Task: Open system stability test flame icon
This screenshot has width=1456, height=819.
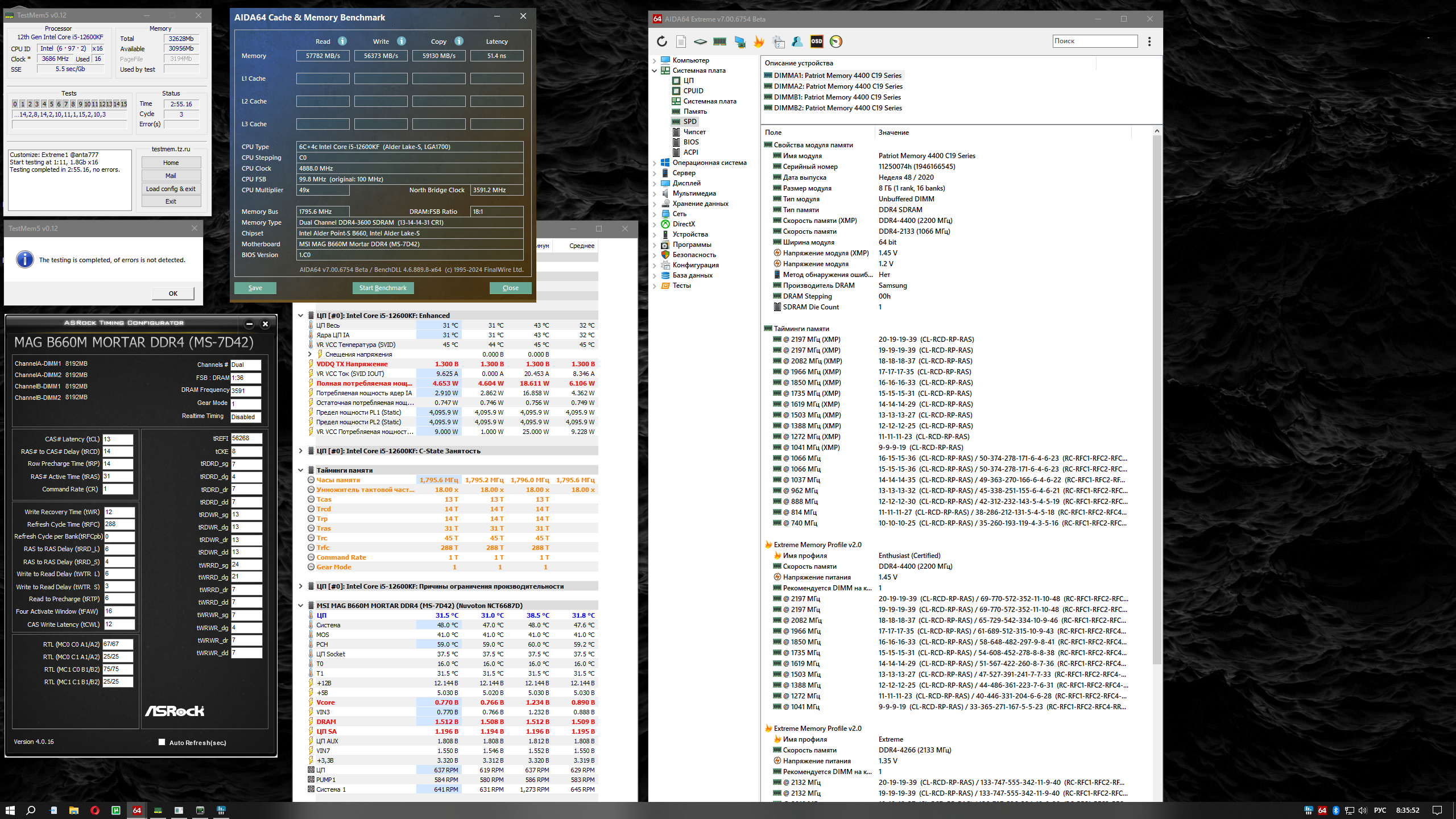Action: pos(759,42)
